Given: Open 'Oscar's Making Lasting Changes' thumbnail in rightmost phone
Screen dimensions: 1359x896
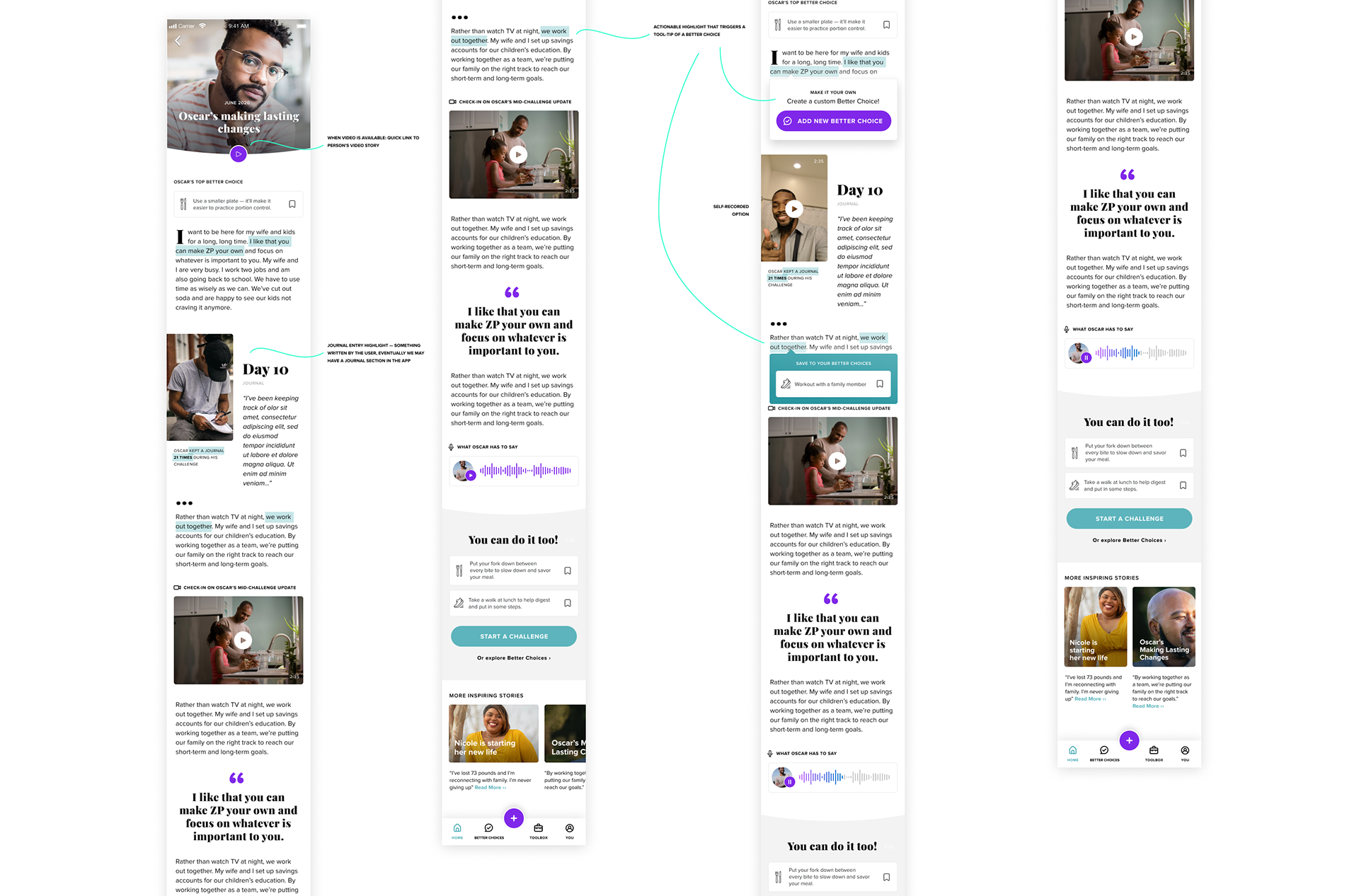Looking at the screenshot, I should pyautogui.click(x=1164, y=627).
